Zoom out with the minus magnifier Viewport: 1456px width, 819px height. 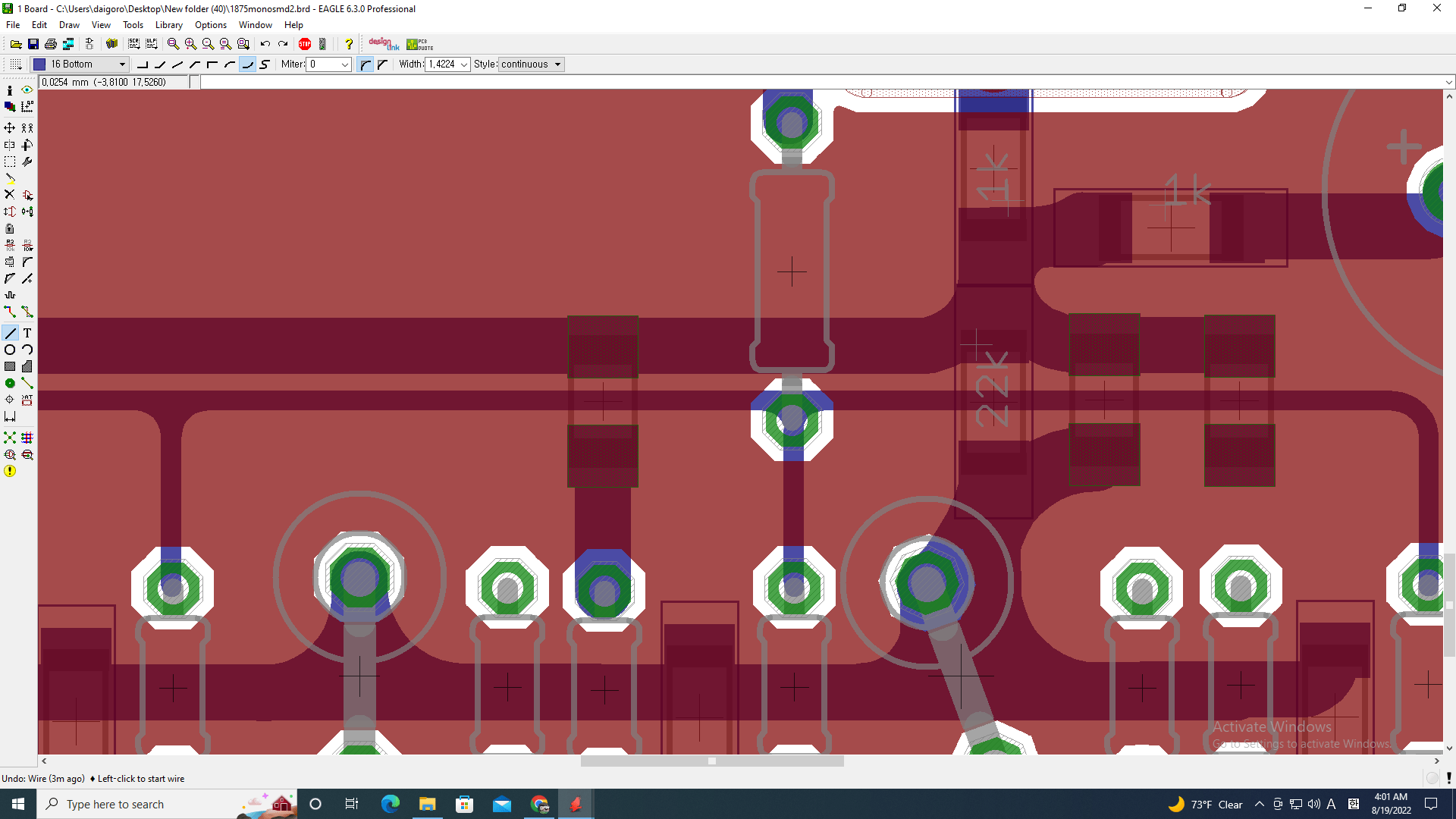click(208, 44)
